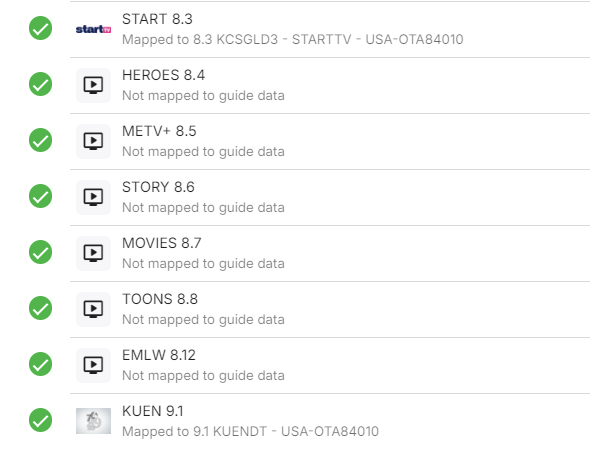Toggle the STORY 8.6 enabled checkmark

[41, 196]
